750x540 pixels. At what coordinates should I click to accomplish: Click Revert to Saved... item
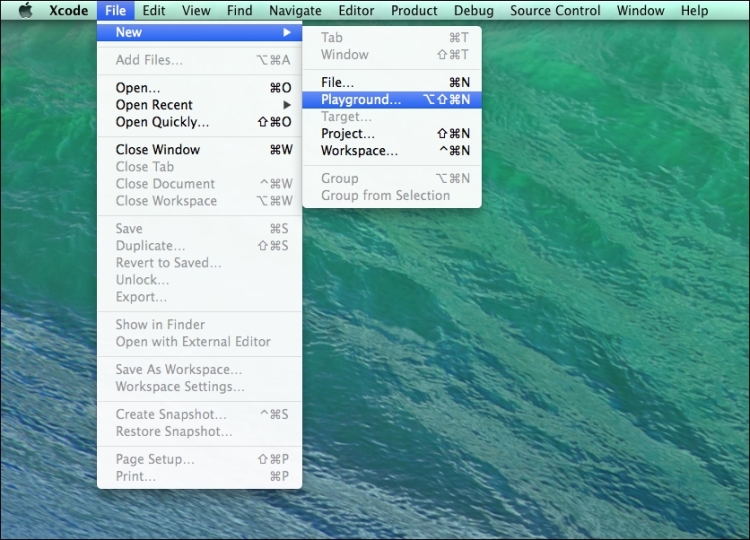coord(199,263)
